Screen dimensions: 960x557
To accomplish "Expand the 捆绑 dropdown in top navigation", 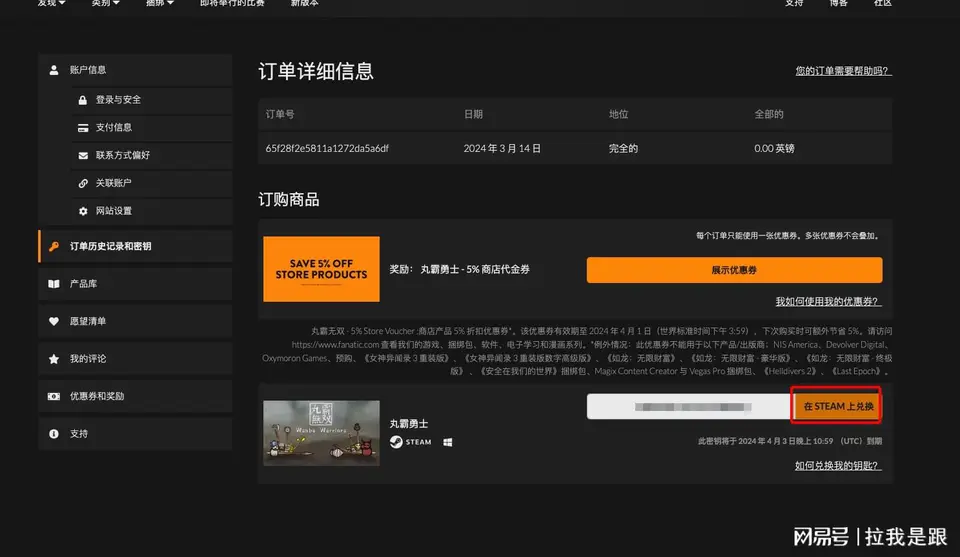I will (160, 3).
